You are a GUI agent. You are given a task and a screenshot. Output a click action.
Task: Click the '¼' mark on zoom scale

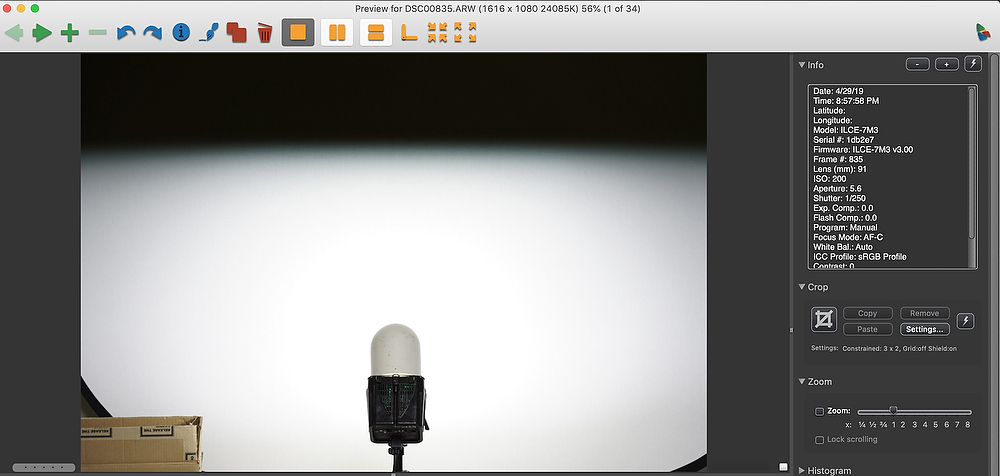coord(862,424)
